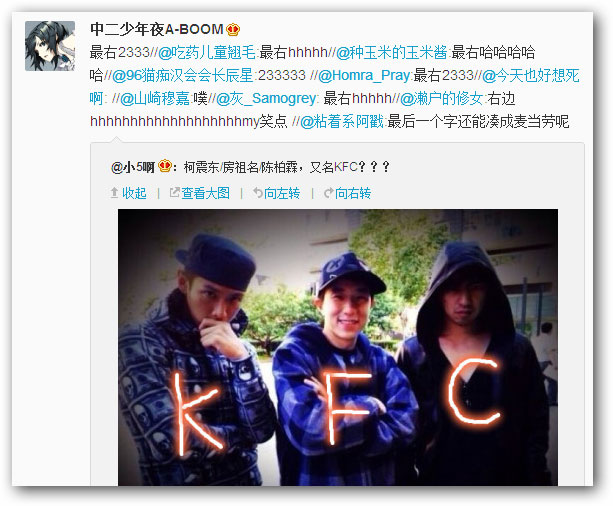Click the rotate-left arrow icon
Screen dimensions: 613x506
(x=257, y=192)
